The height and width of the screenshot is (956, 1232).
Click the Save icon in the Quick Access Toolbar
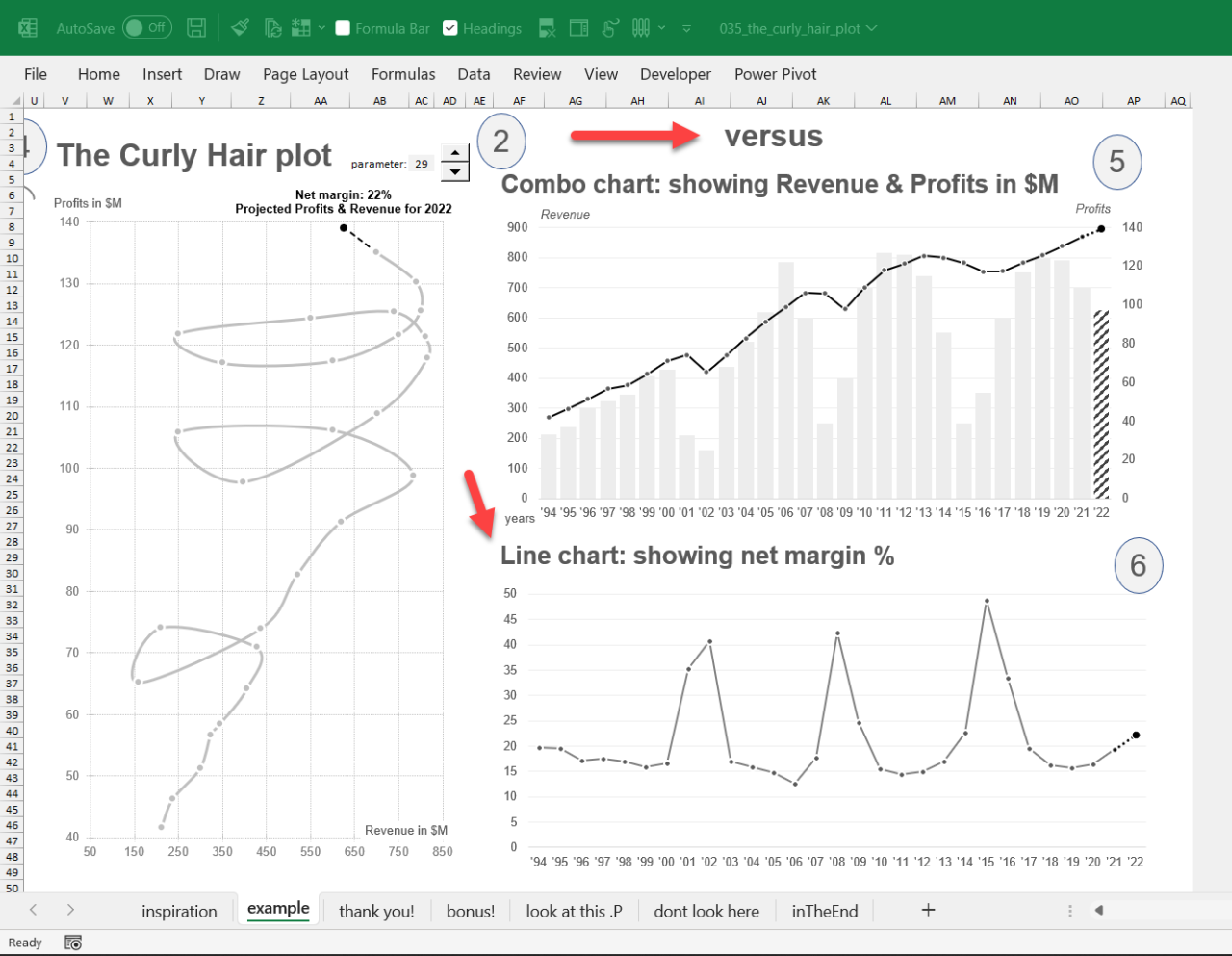coord(196,28)
